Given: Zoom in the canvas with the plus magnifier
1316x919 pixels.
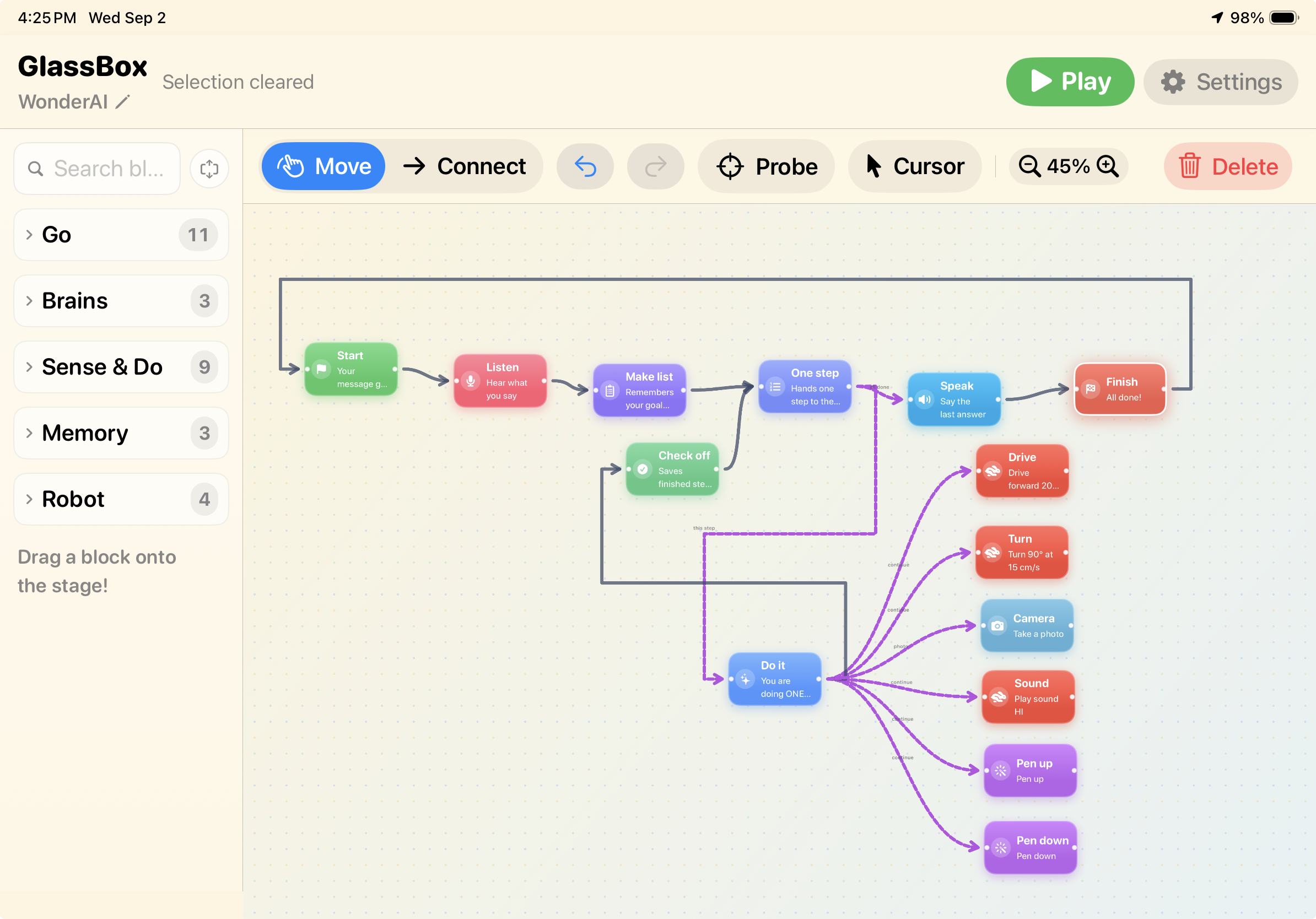Looking at the screenshot, I should click(1107, 167).
